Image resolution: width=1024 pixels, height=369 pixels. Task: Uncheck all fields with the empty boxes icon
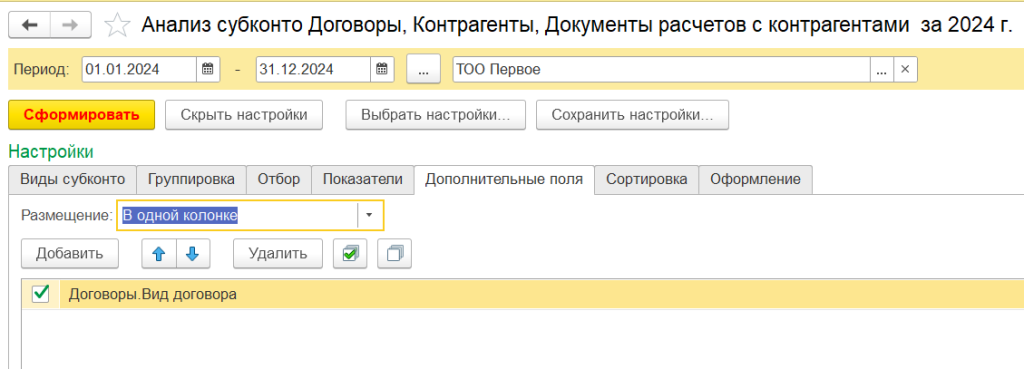point(394,254)
